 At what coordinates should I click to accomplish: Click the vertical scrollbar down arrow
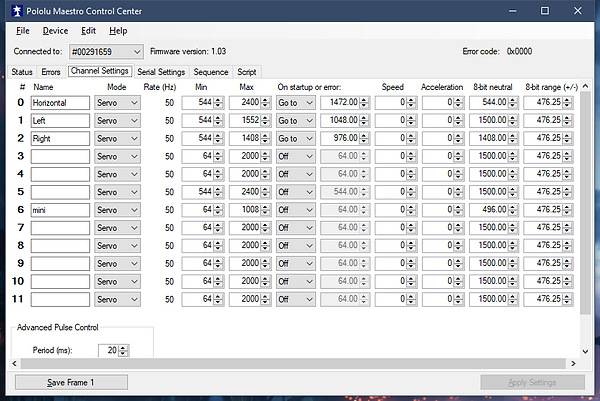pos(585,351)
